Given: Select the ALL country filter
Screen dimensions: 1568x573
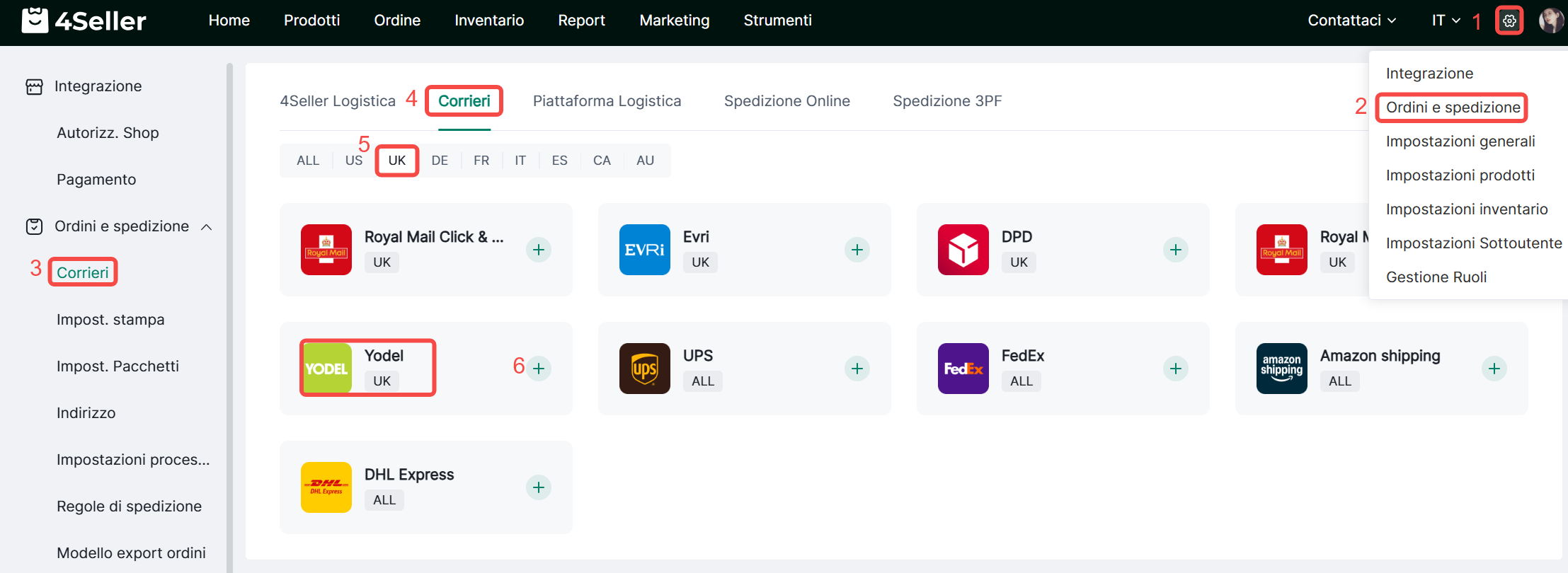Looking at the screenshot, I should (308, 161).
